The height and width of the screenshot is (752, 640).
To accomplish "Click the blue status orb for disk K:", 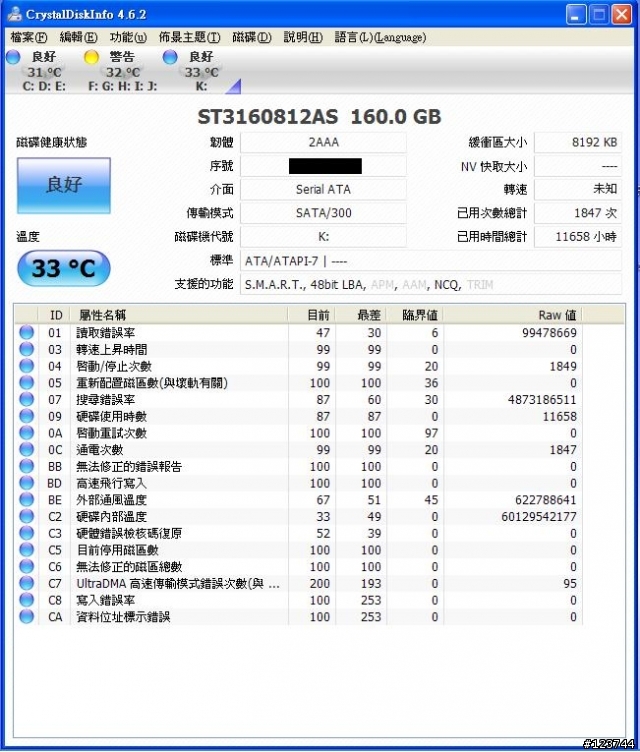I will coord(170,58).
